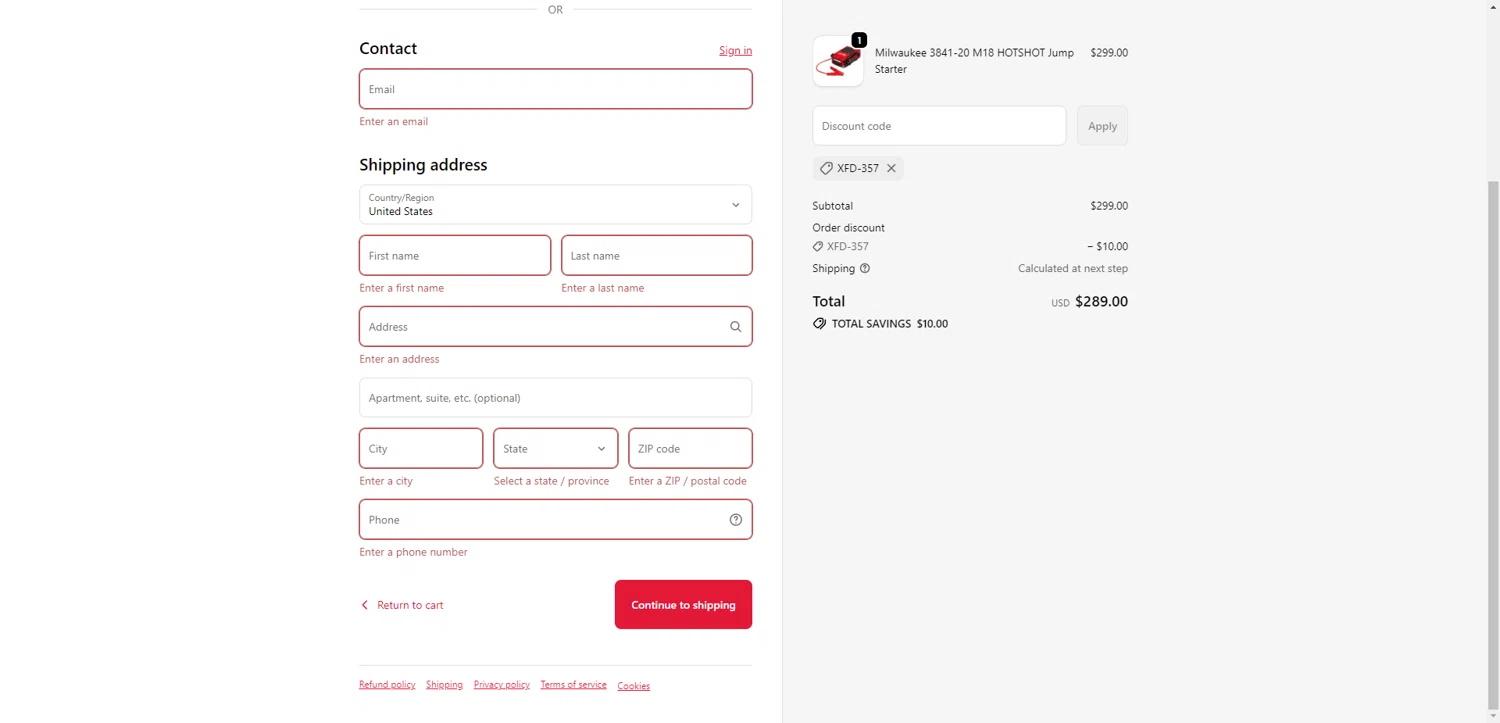Click the ZIP code field
The width and height of the screenshot is (1500, 723).
pos(690,449)
